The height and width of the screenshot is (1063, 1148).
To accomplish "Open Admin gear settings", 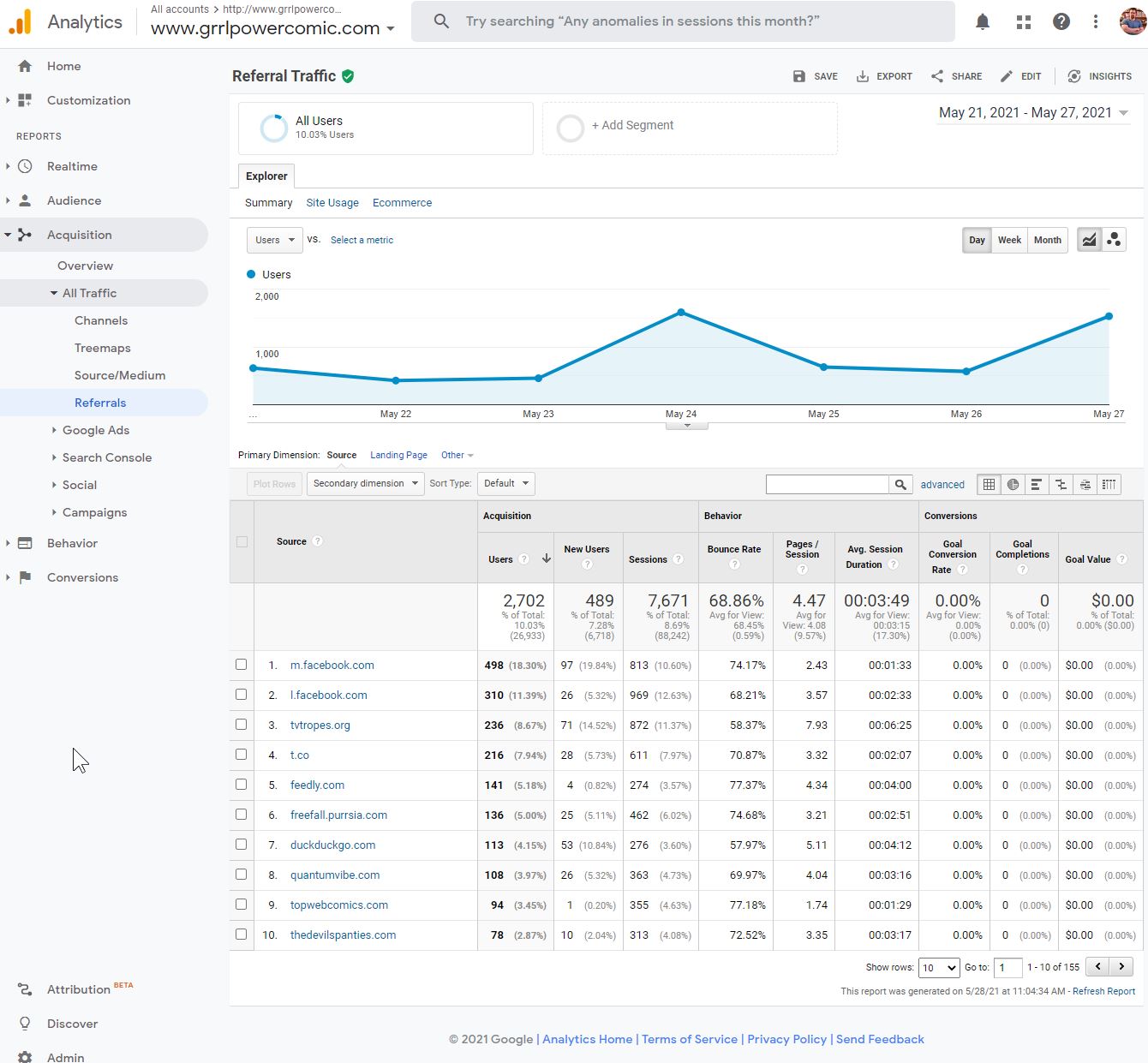I will (x=51, y=1057).
